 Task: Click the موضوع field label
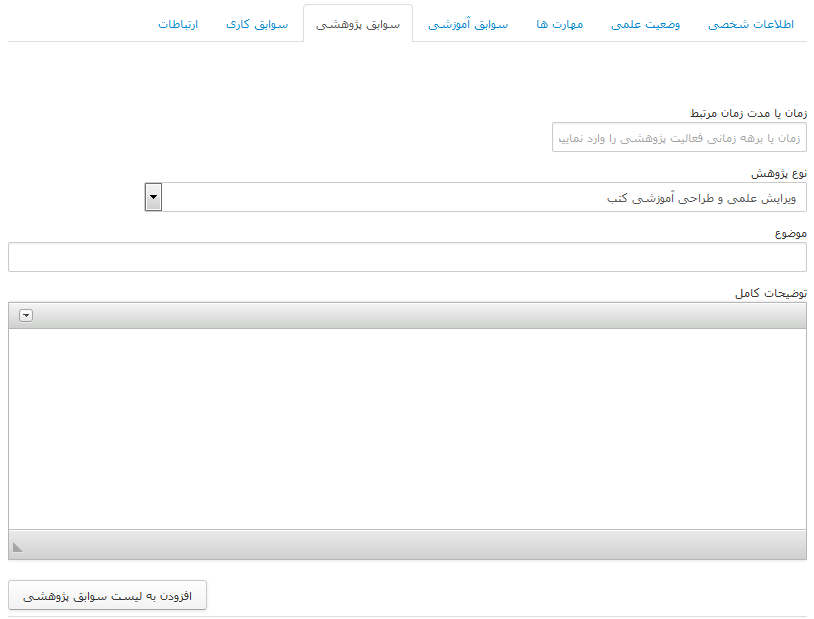click(x=790, y=233)
